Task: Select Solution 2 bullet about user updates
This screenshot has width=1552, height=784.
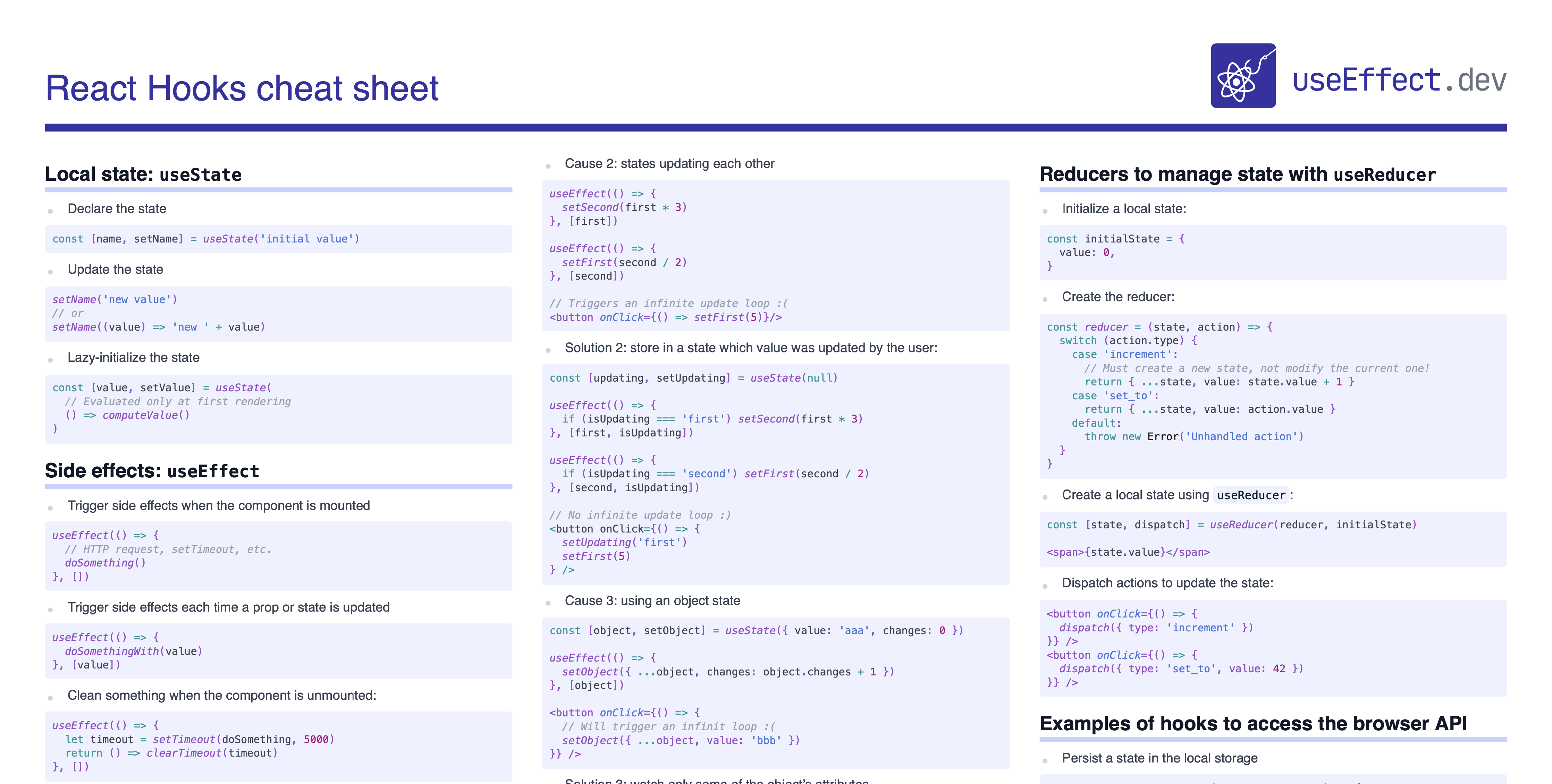Action: (x=751, y=348)
